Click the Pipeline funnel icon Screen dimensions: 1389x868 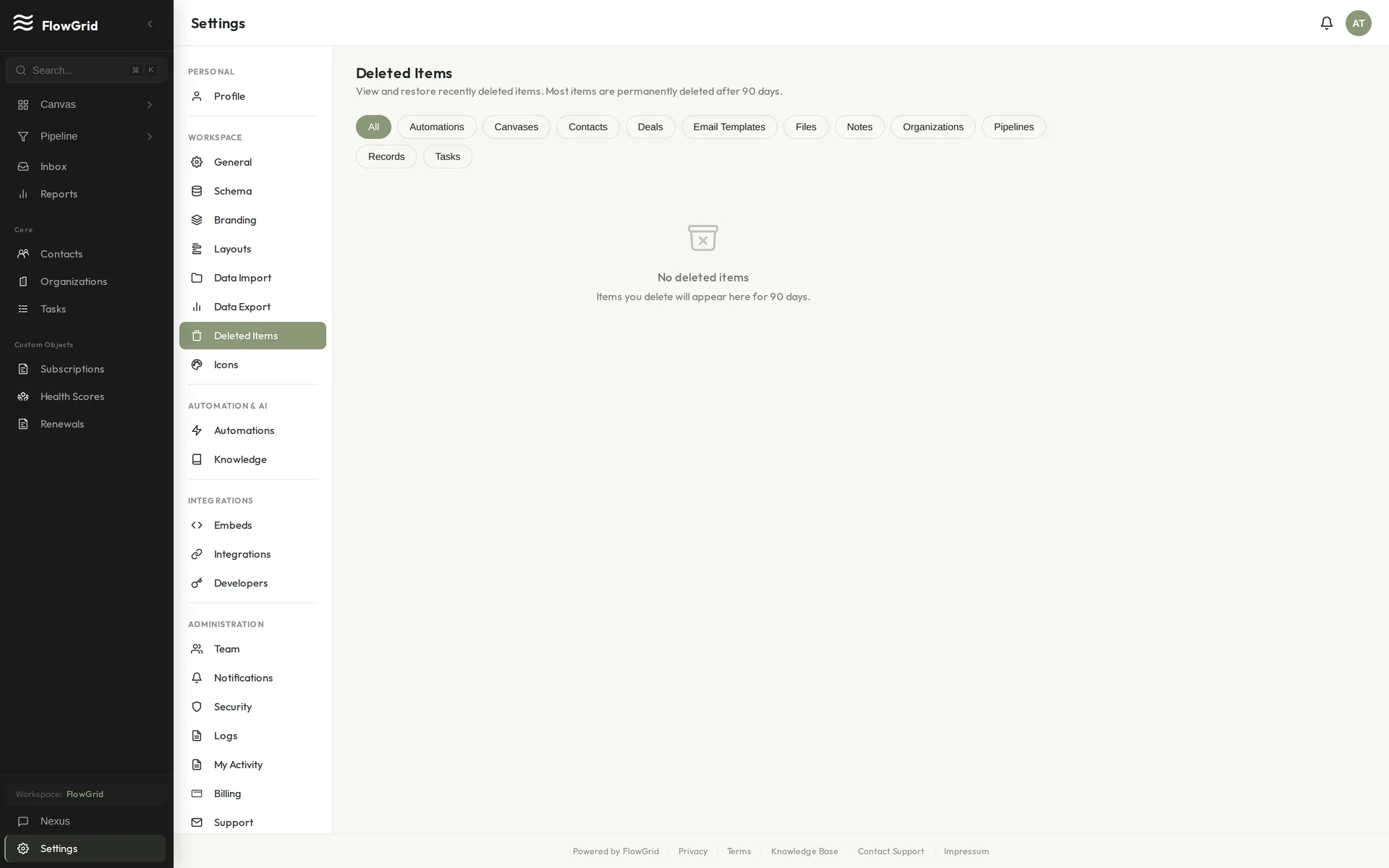coord(23,137)
